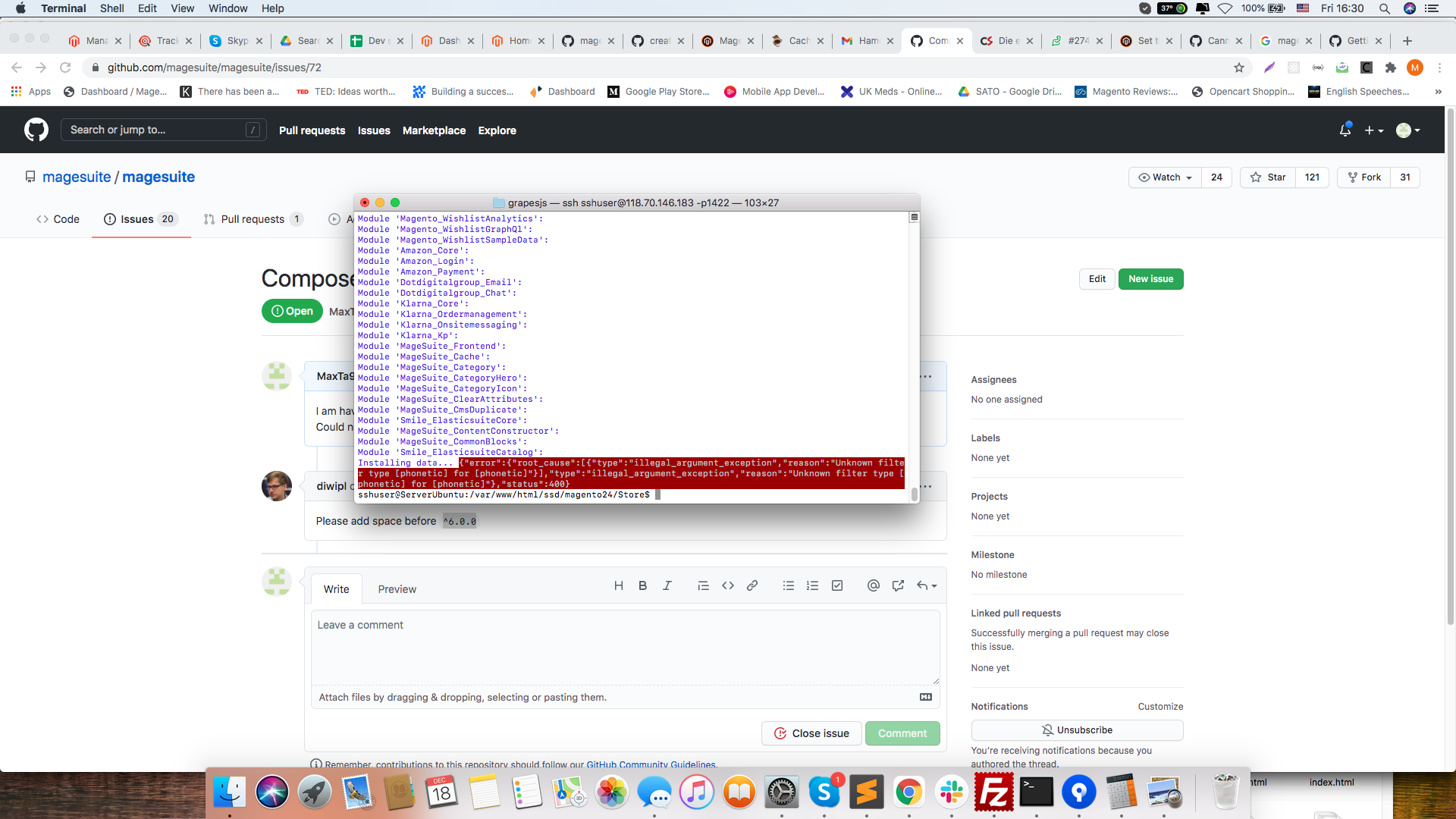The image size is (1456, 819).
Task: Unsubscribe from issue notifications
Action: [x=1077, y=730]
